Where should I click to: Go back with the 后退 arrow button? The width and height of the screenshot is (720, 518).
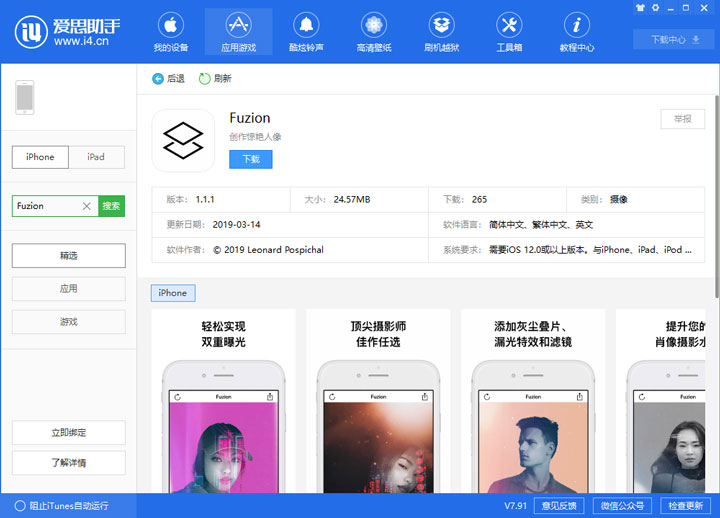pos(168,79)
